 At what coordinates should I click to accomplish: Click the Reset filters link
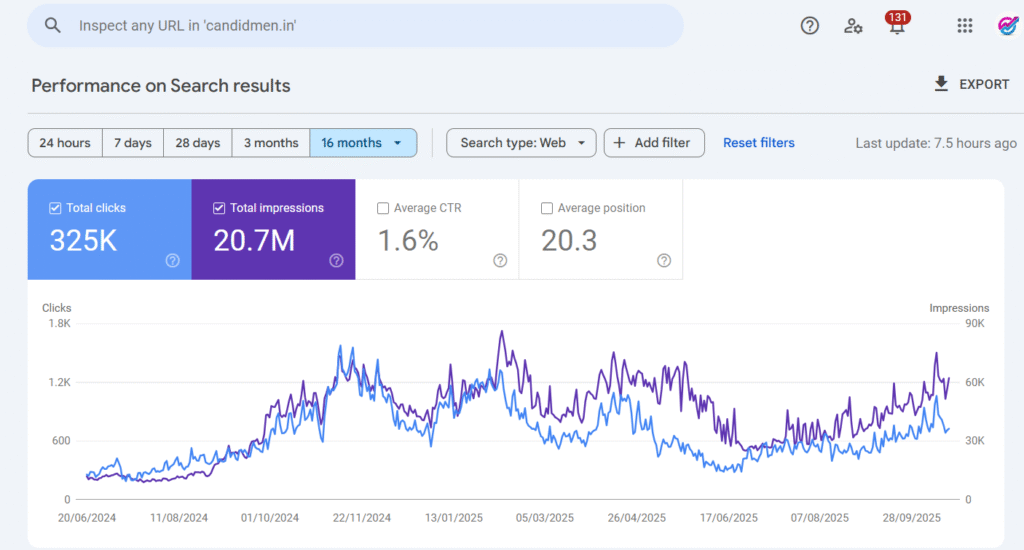coord(759,143)
